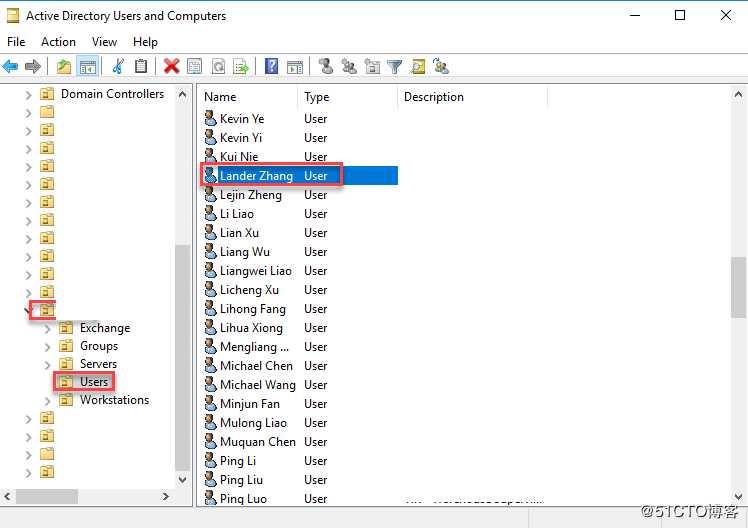
Task: Toggle the action pane toolbar icon
Action: [295, 66]
